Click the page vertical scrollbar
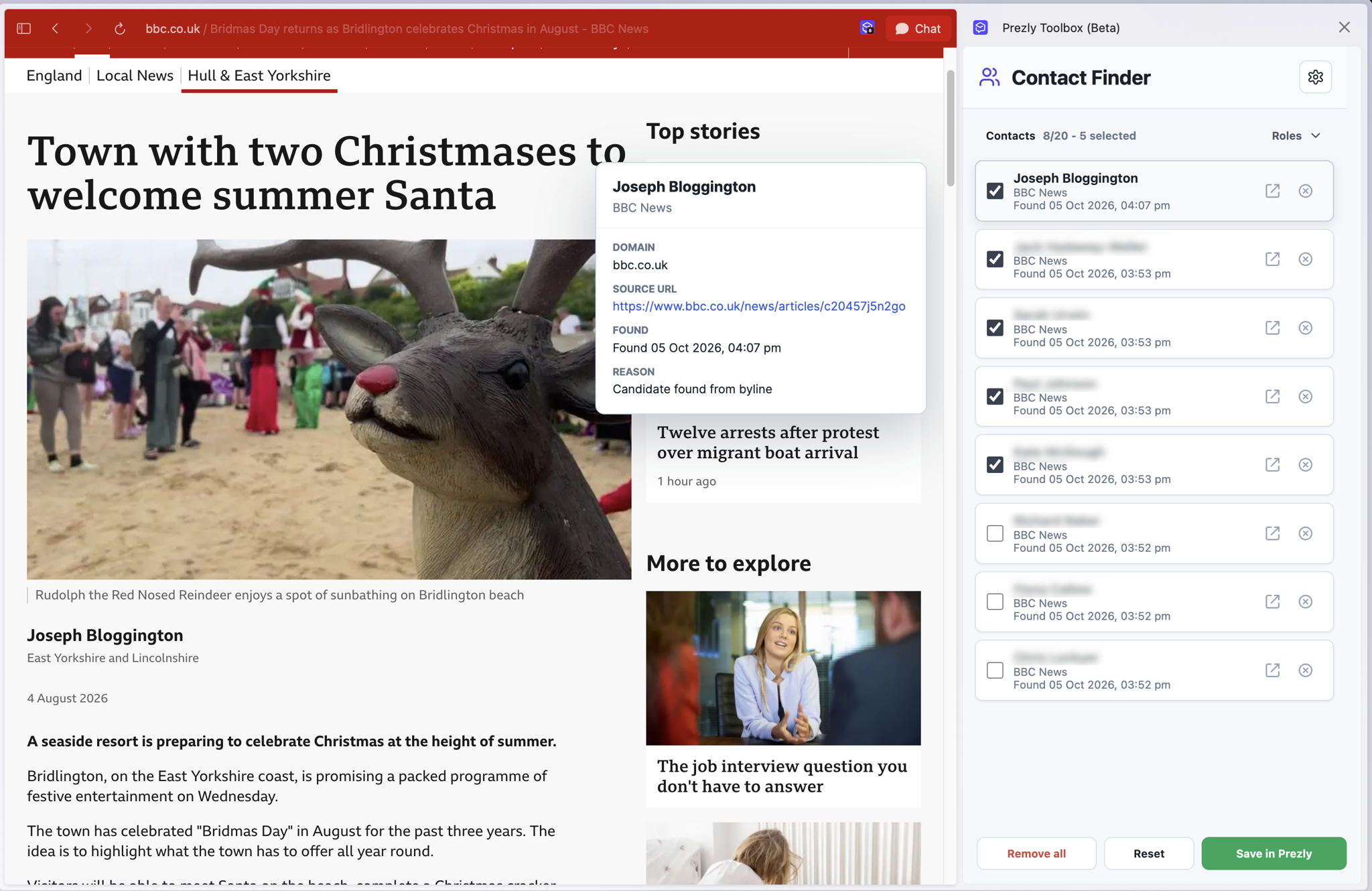The image size is (1372, 891). click(950, 127)
